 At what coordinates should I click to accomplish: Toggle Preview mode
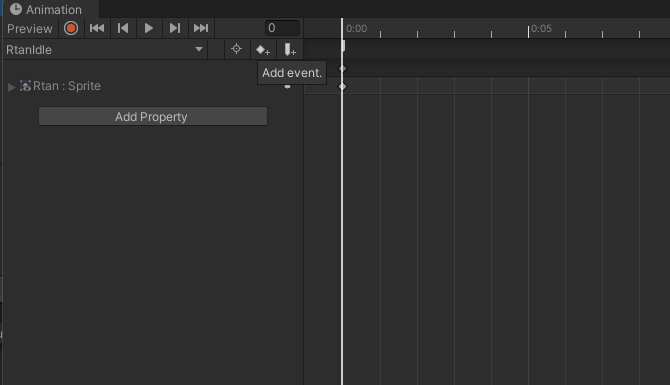pos(29,29)
